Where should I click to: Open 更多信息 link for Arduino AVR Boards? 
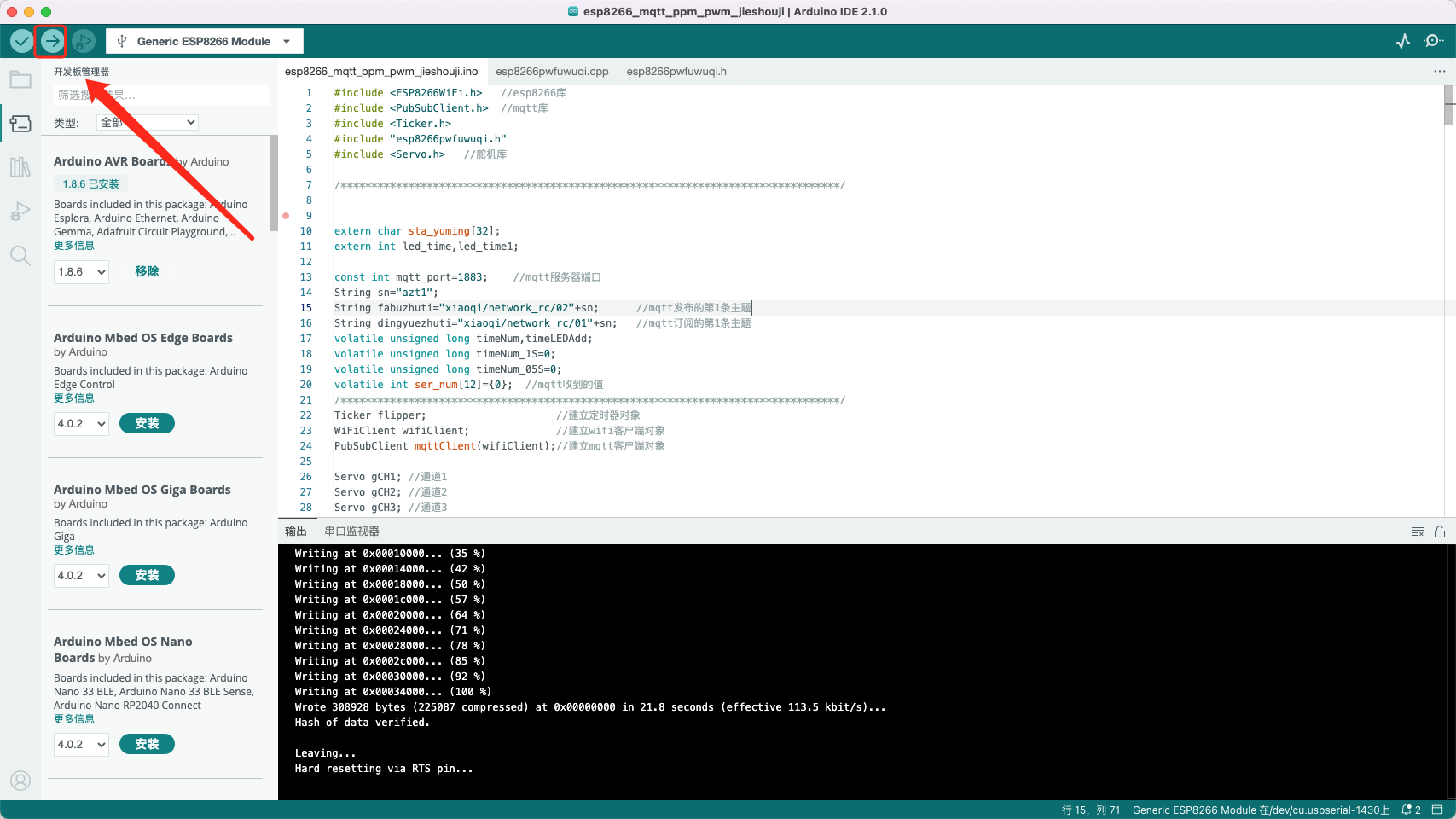tap(74, 246)
